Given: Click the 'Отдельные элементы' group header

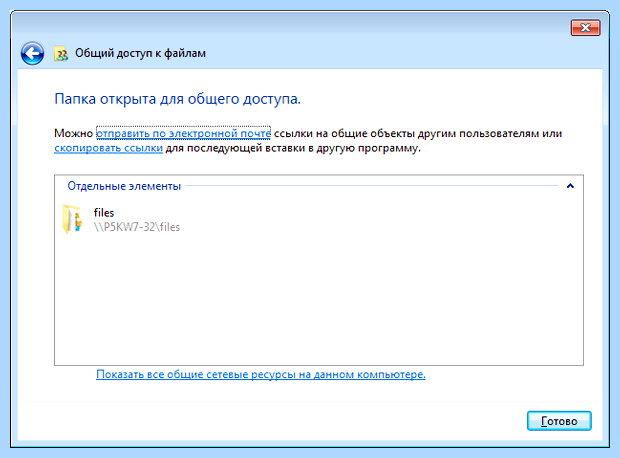Looking at the screenshot, I should tap(124, 186).
